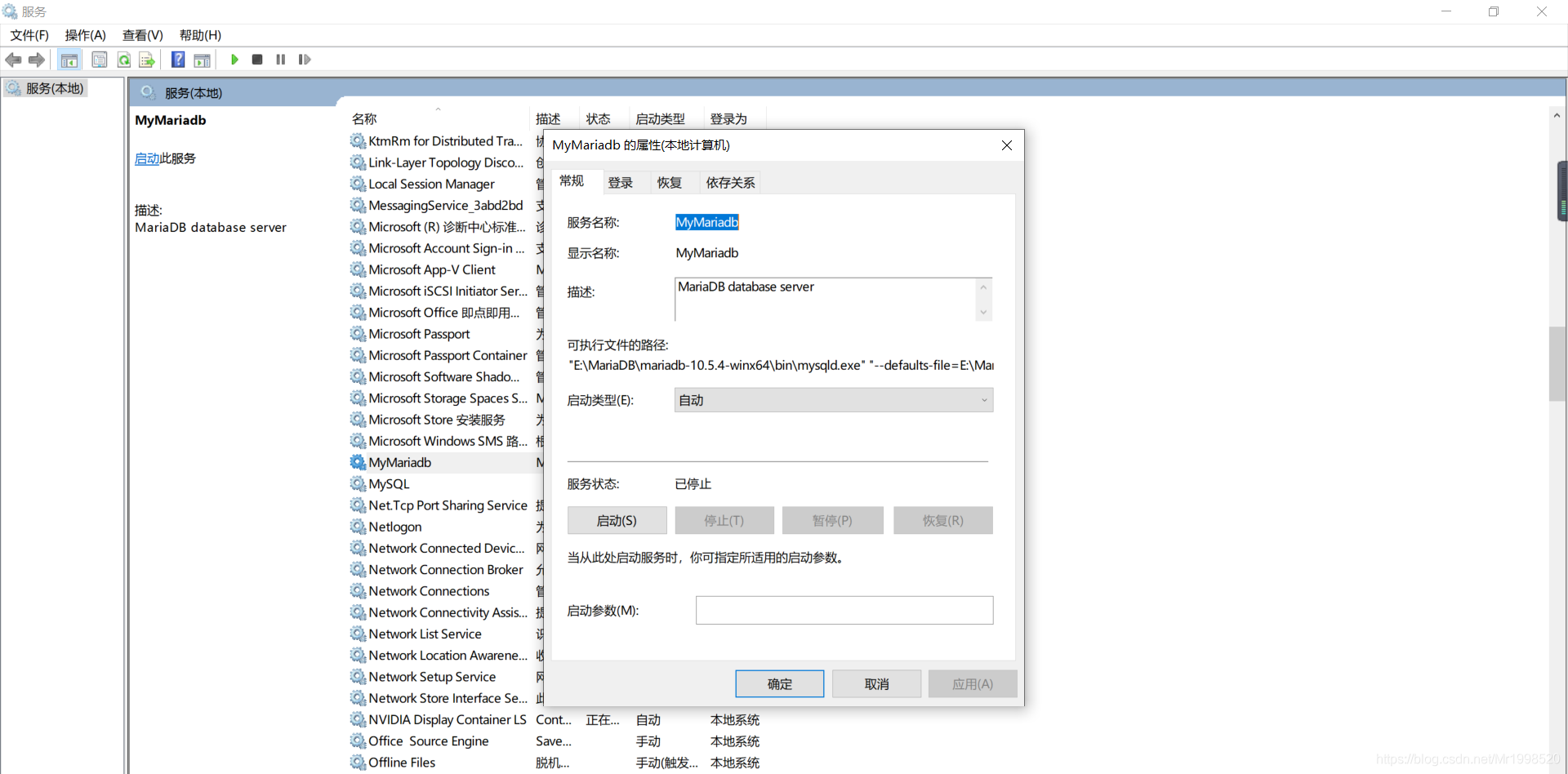Close the MyMariadb properties dialog
This screenshot has width=1568, height=774.
1007,145
